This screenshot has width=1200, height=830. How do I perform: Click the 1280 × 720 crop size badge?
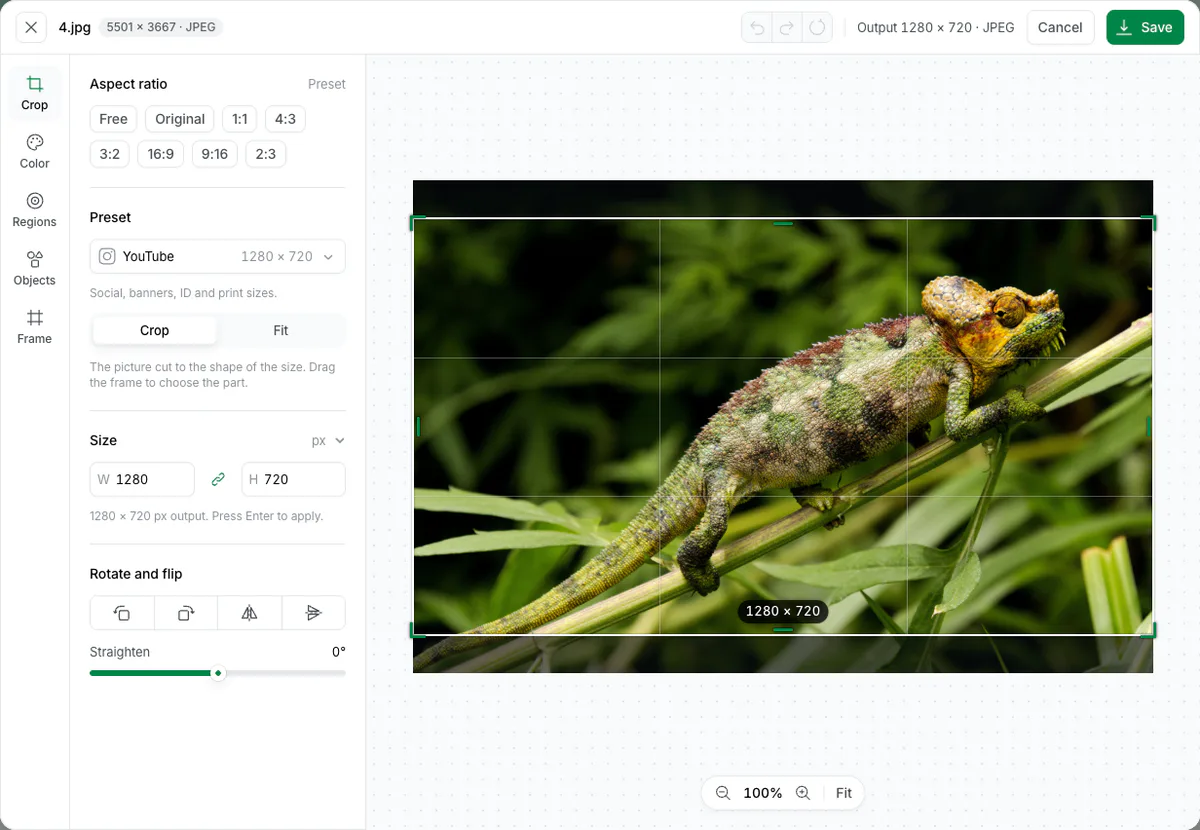click(783, 611)
